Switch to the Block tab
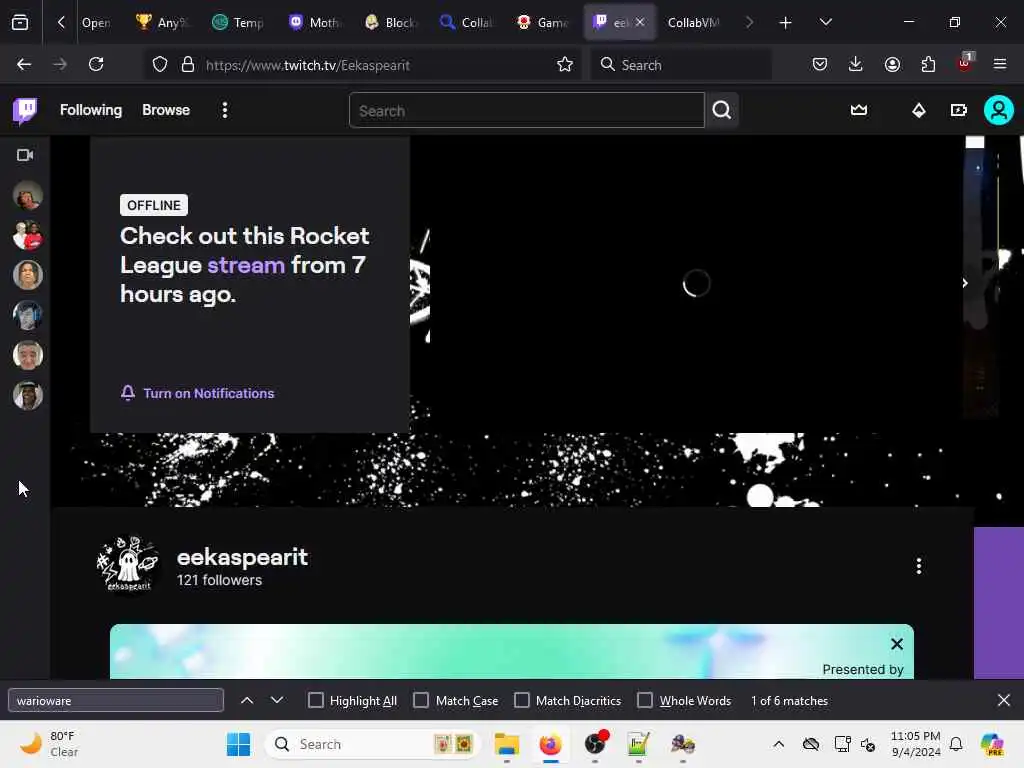 391,22
